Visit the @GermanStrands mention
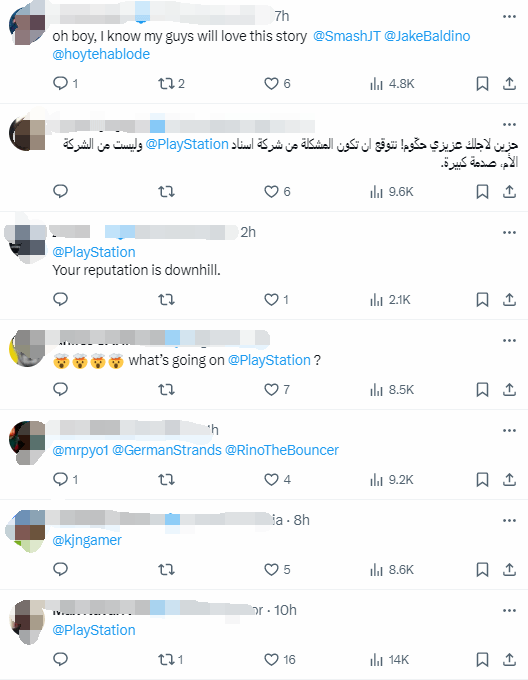 click(x=167, y=450)
